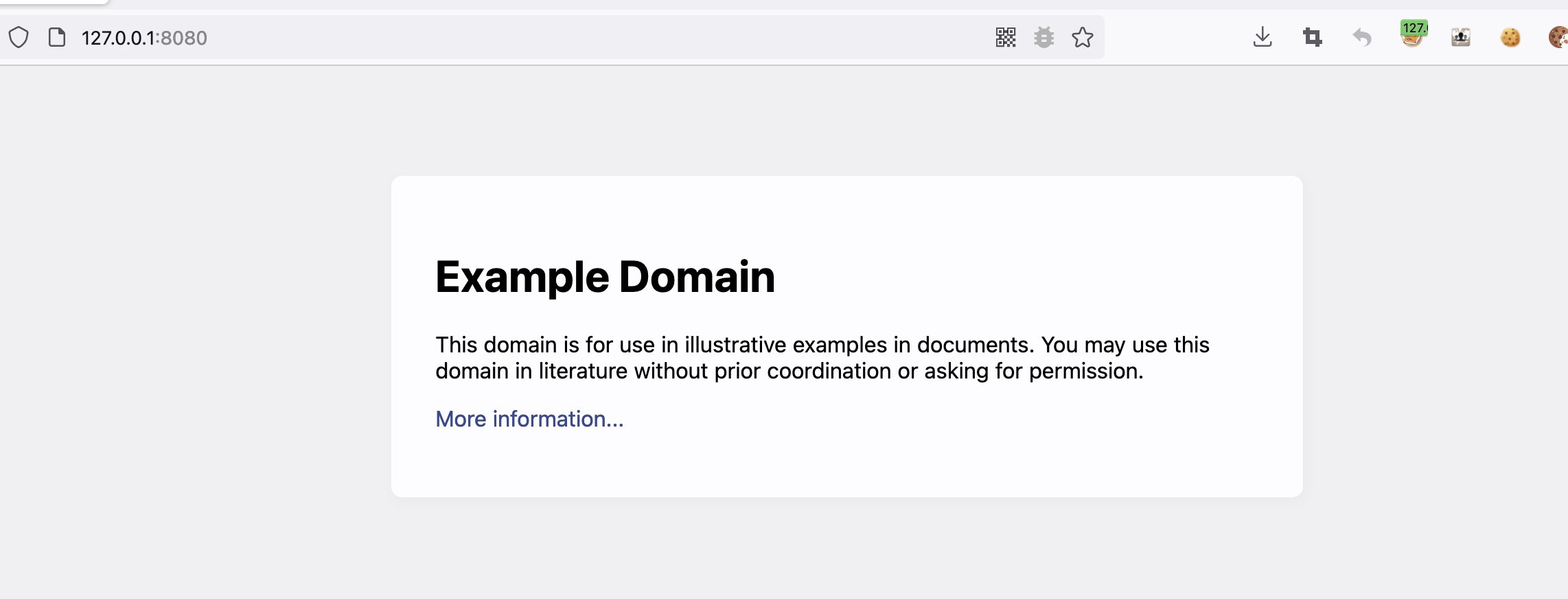This screenshot has height=599, width=1568.
Task: Click the illustrative examples paragraph text
Action: coord(822,358)
